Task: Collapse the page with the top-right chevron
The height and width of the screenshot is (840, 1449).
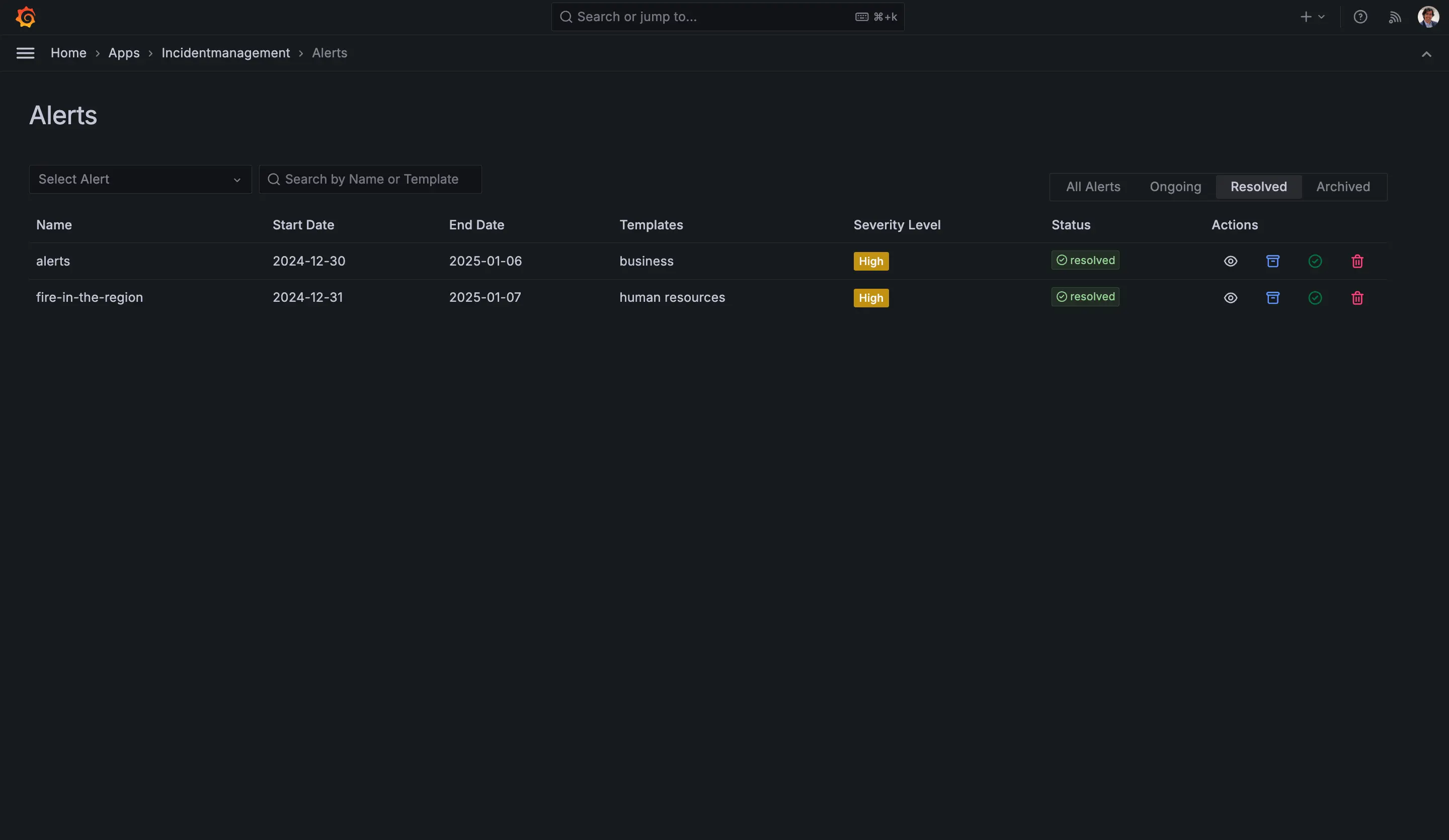Action: 1426,53
